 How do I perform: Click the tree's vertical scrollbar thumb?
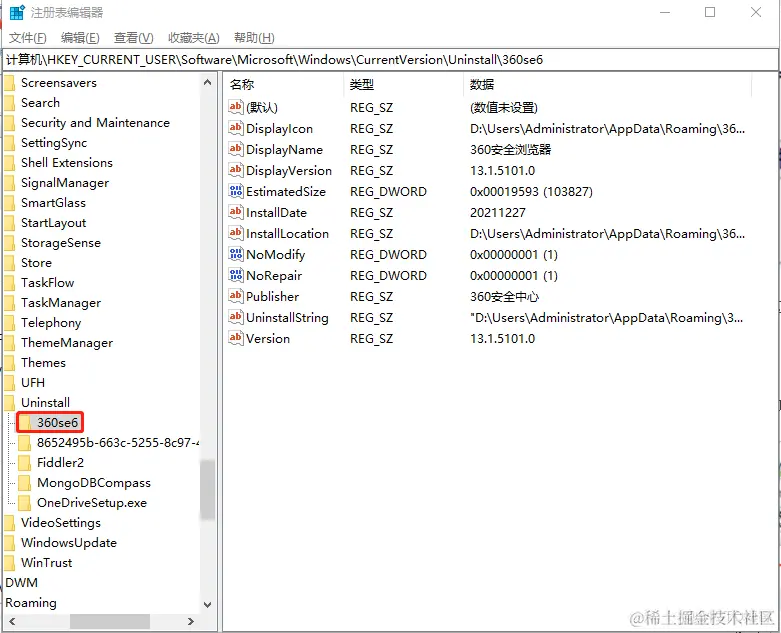[x=208, y=490]
